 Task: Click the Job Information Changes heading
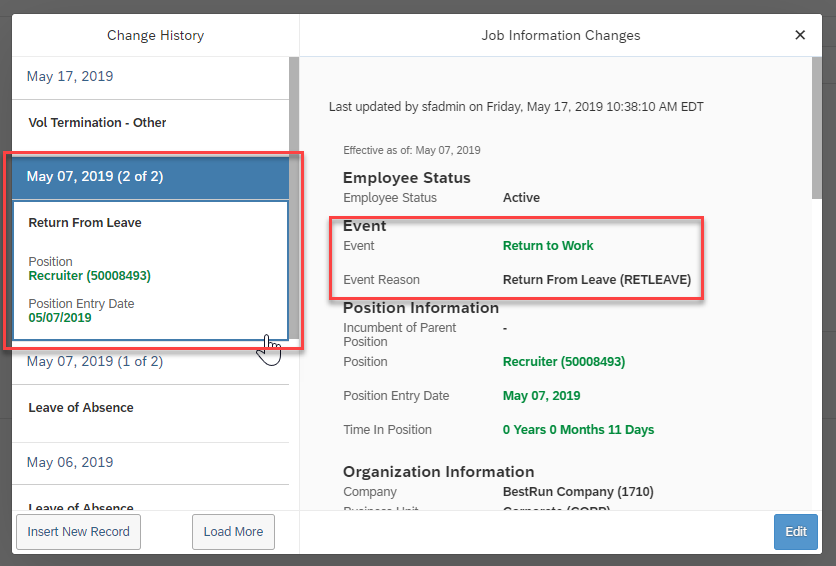tap(561, 35)
